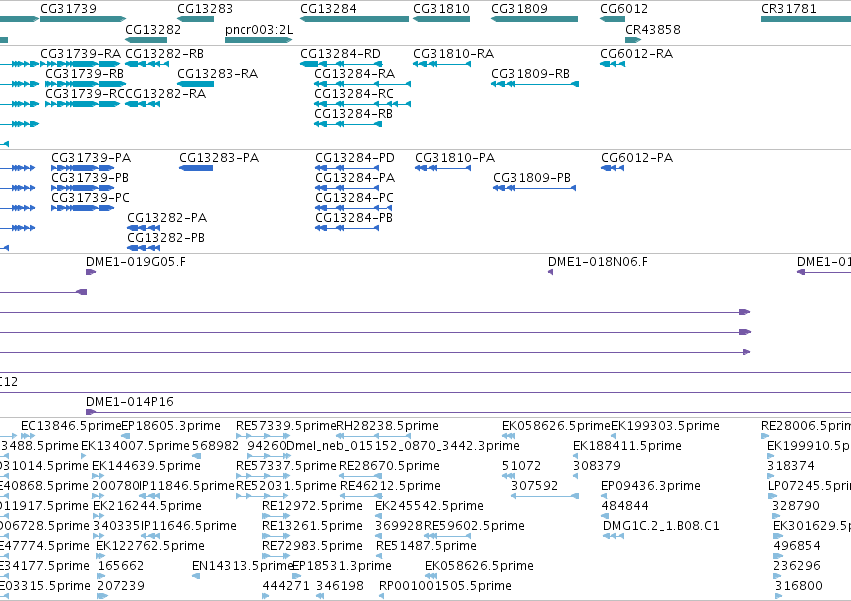Select the CG13282-PA protein label
Screen dimensions: 851x601
click(x=167, y=218)
